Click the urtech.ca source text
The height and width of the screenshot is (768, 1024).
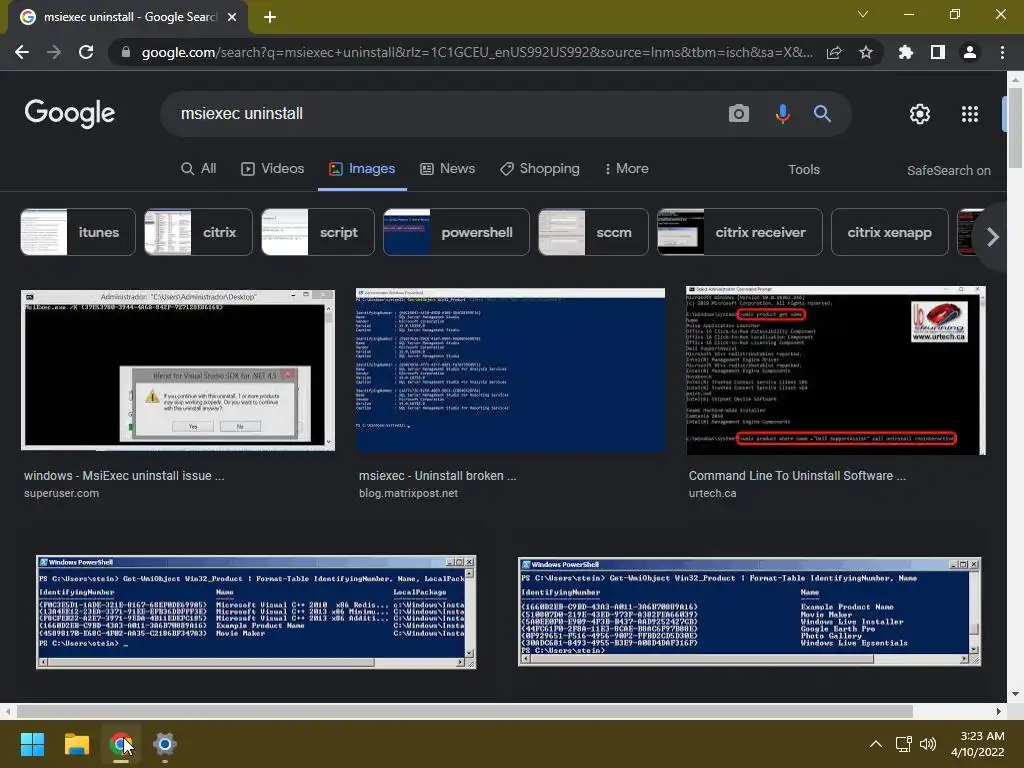click(712, 494)
